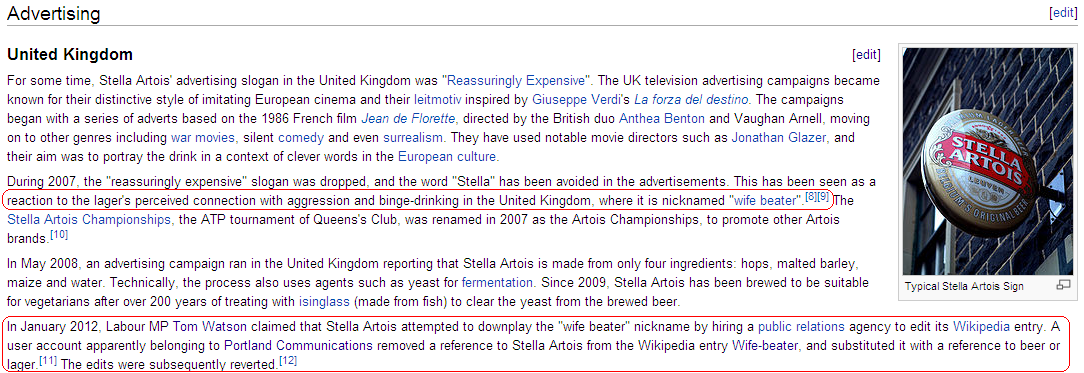Open Jonathan Glazer article
Viewport: 1084px width, 373px height.
click(778, 137)
